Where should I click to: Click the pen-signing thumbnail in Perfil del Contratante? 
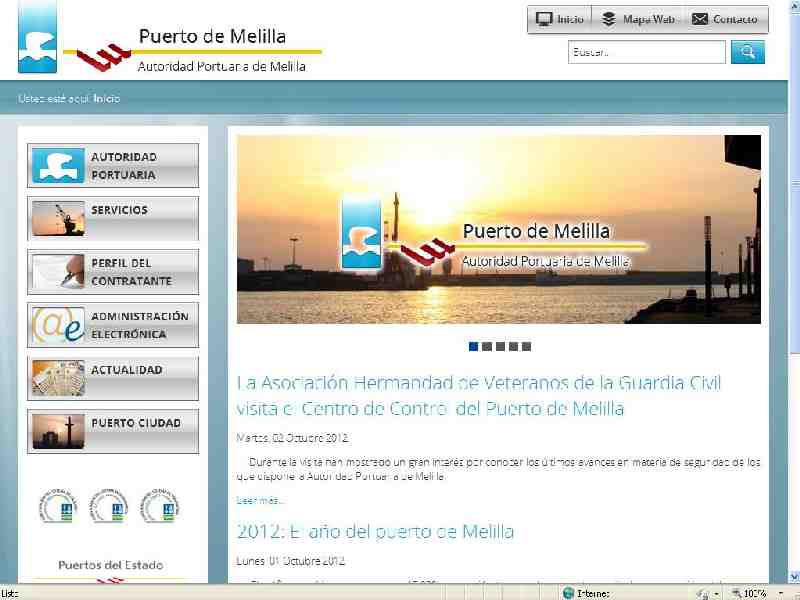(58, 271)
